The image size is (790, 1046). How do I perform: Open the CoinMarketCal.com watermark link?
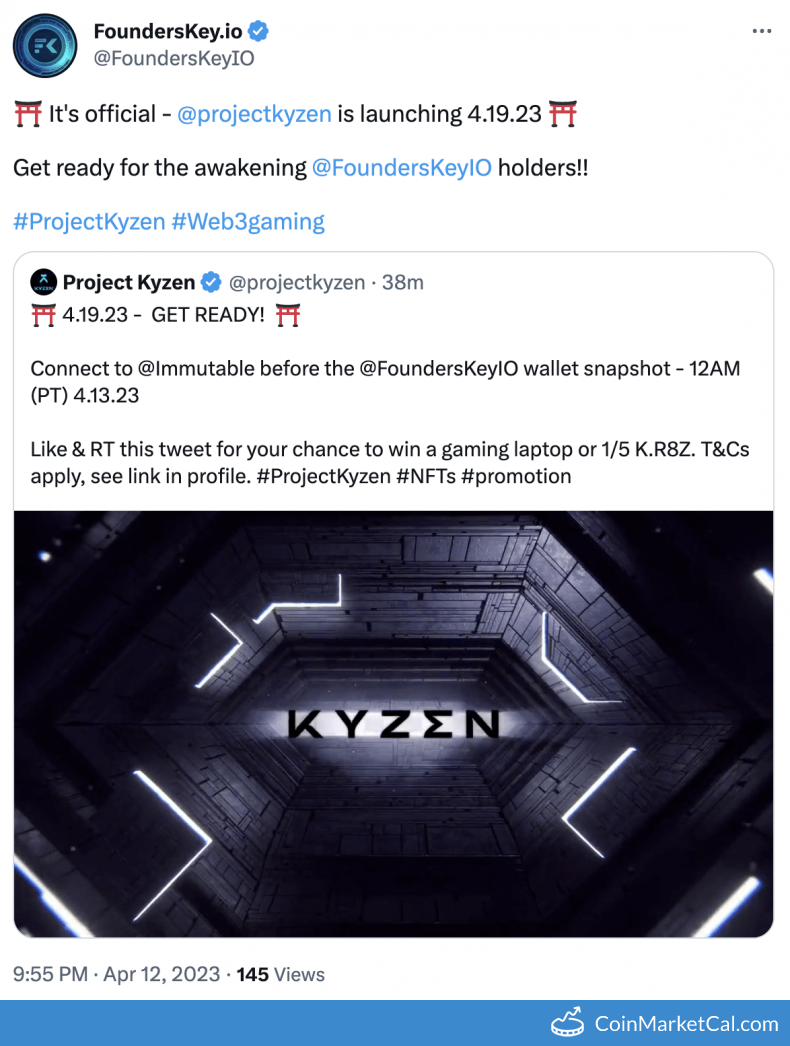pyautogui.click(x=686, y=1023)
